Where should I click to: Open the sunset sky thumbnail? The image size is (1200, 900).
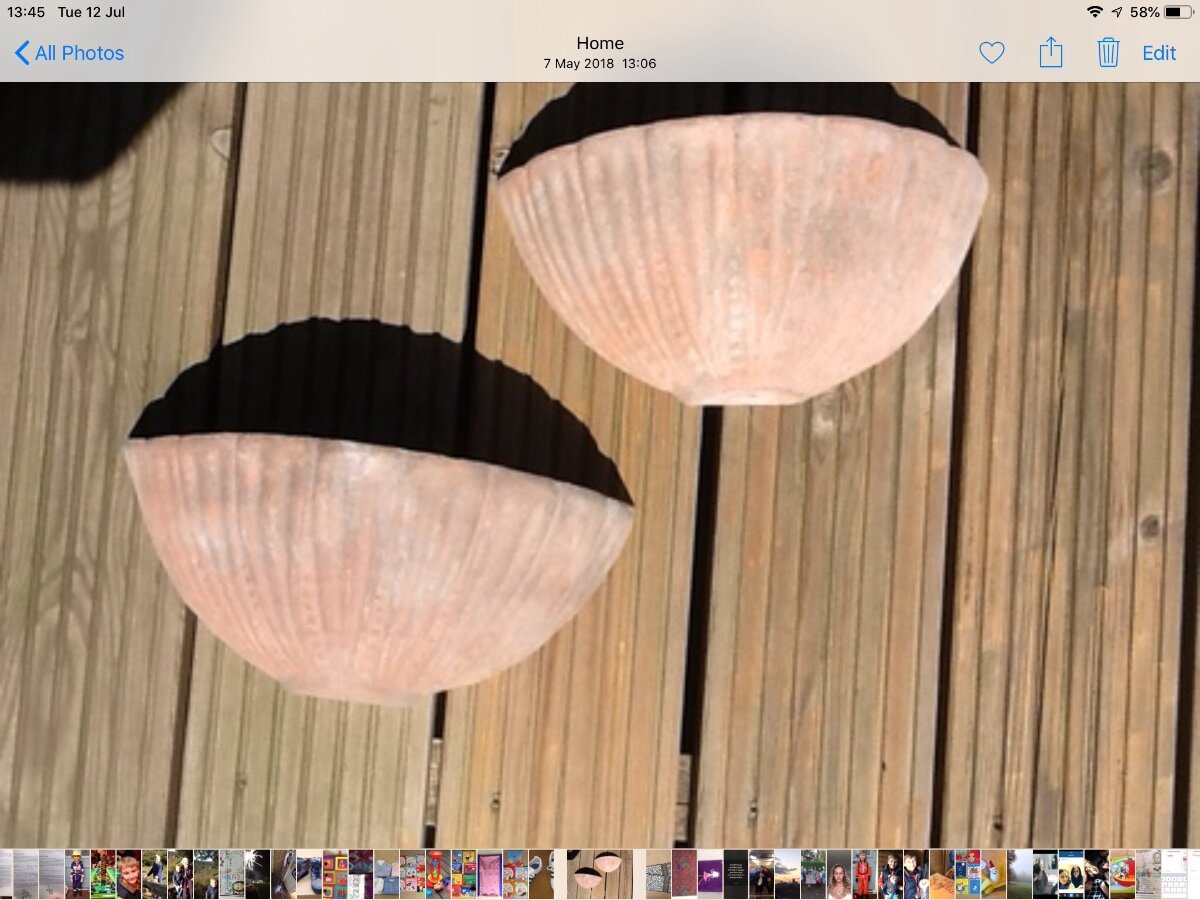pyautogui.click(x=787, y=874)
